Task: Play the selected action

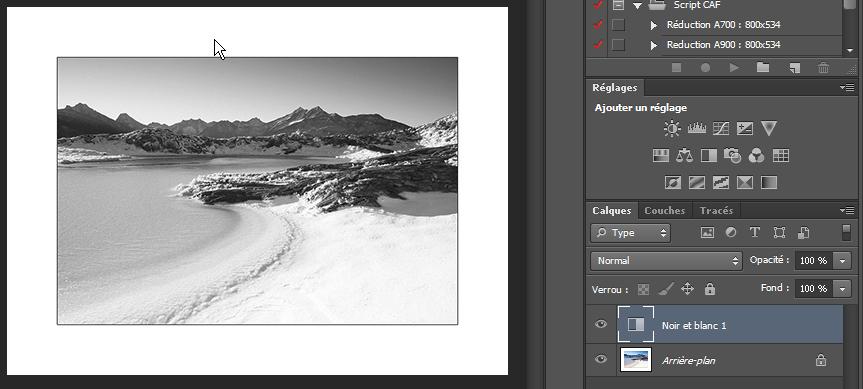Action: (734, 68)
